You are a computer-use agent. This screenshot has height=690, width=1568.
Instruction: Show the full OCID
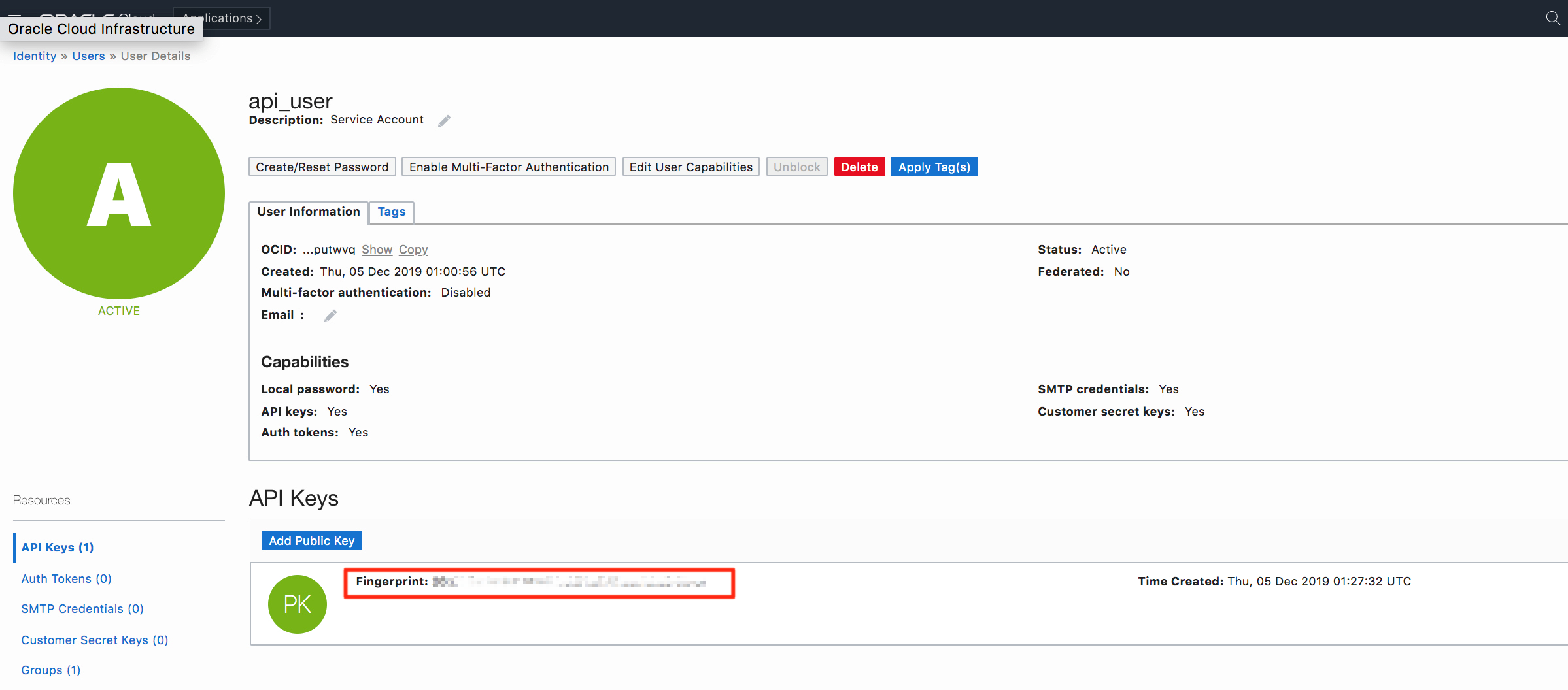(x=377, y=250)
